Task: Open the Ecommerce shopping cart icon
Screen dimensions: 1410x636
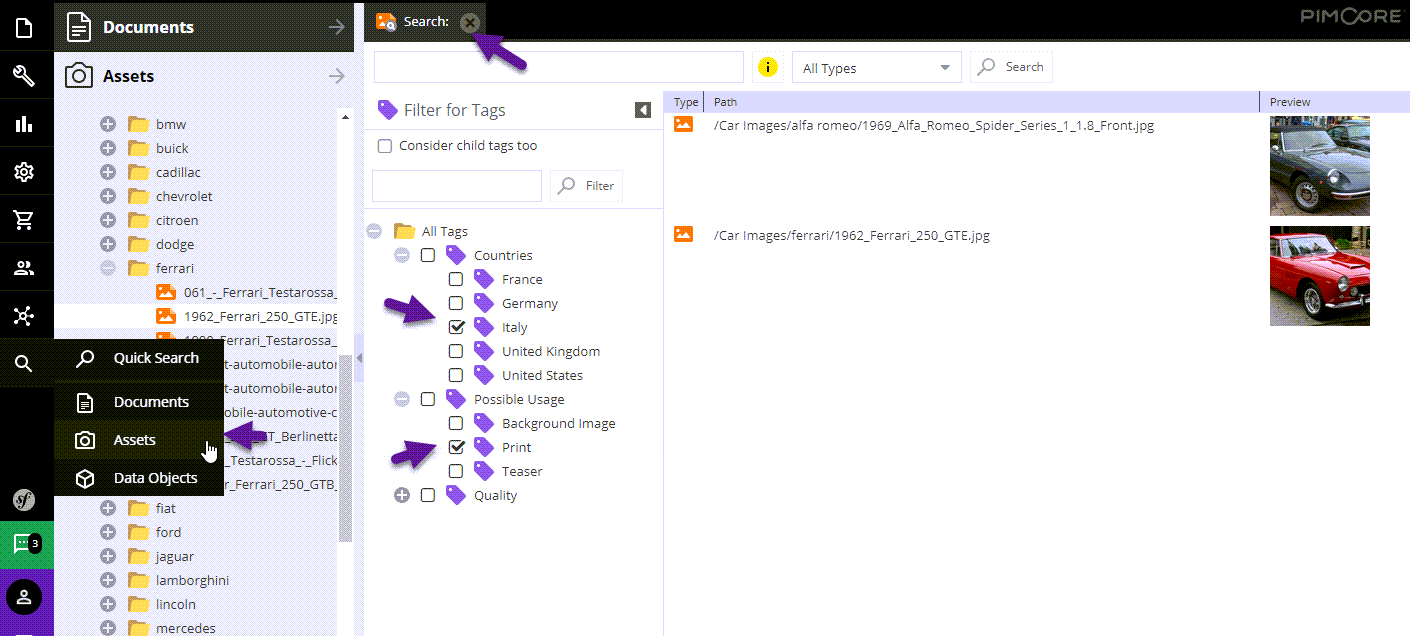Action: (24, 220)
